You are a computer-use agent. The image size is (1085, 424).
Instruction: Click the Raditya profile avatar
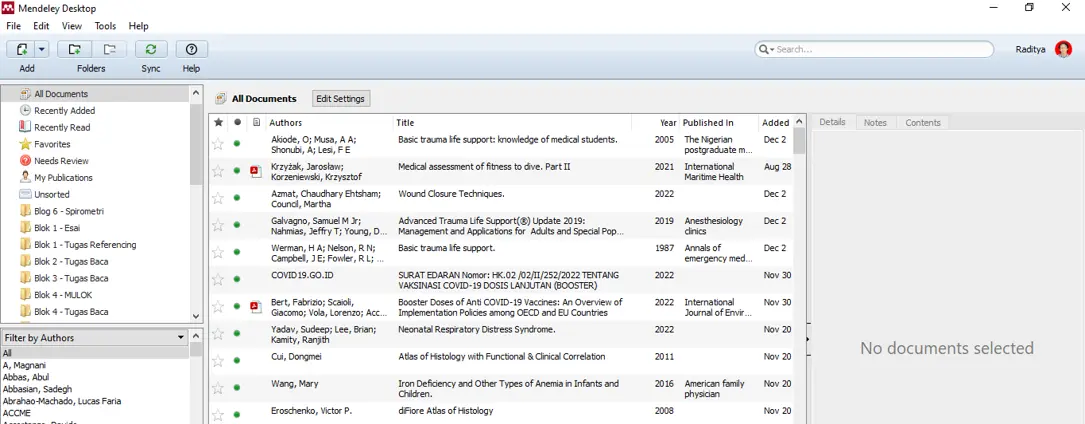click(x=1063, y=49)
